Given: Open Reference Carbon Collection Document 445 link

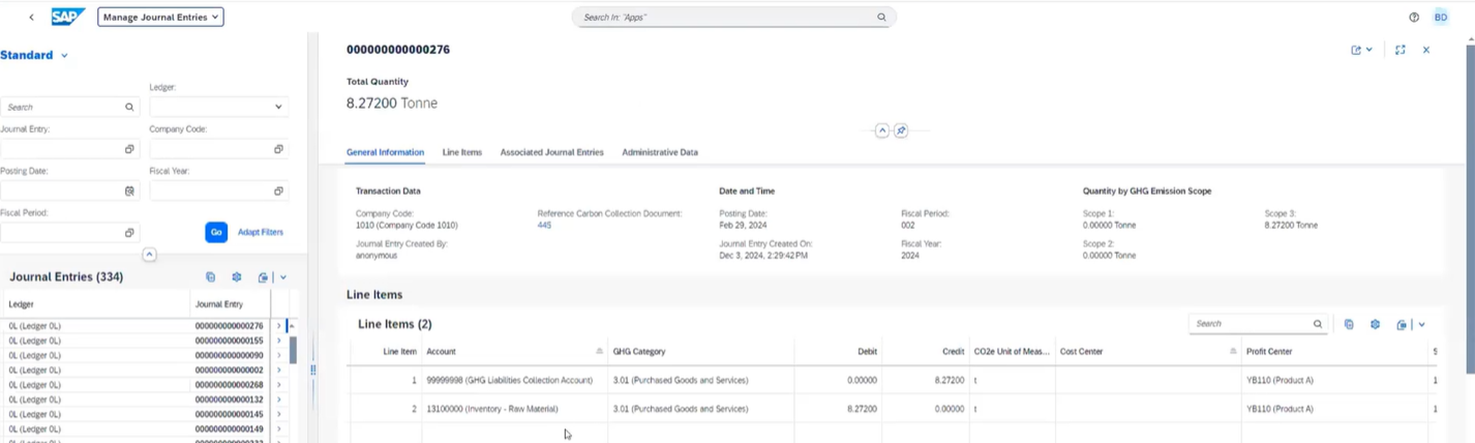Looking at the screenshot, I should [x=544, y=226].
